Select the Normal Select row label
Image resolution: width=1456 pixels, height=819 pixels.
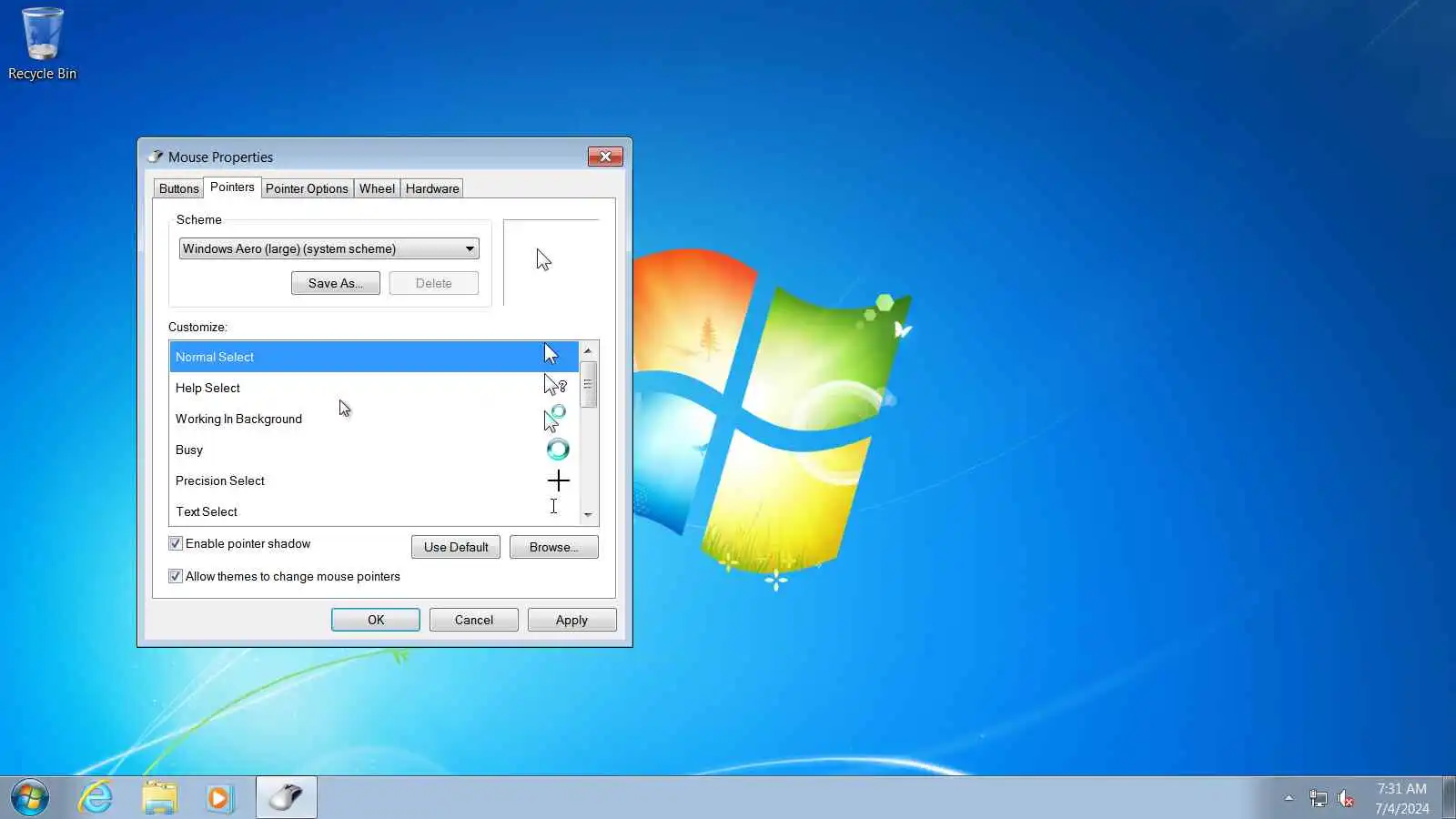click(x=215, y=357)
